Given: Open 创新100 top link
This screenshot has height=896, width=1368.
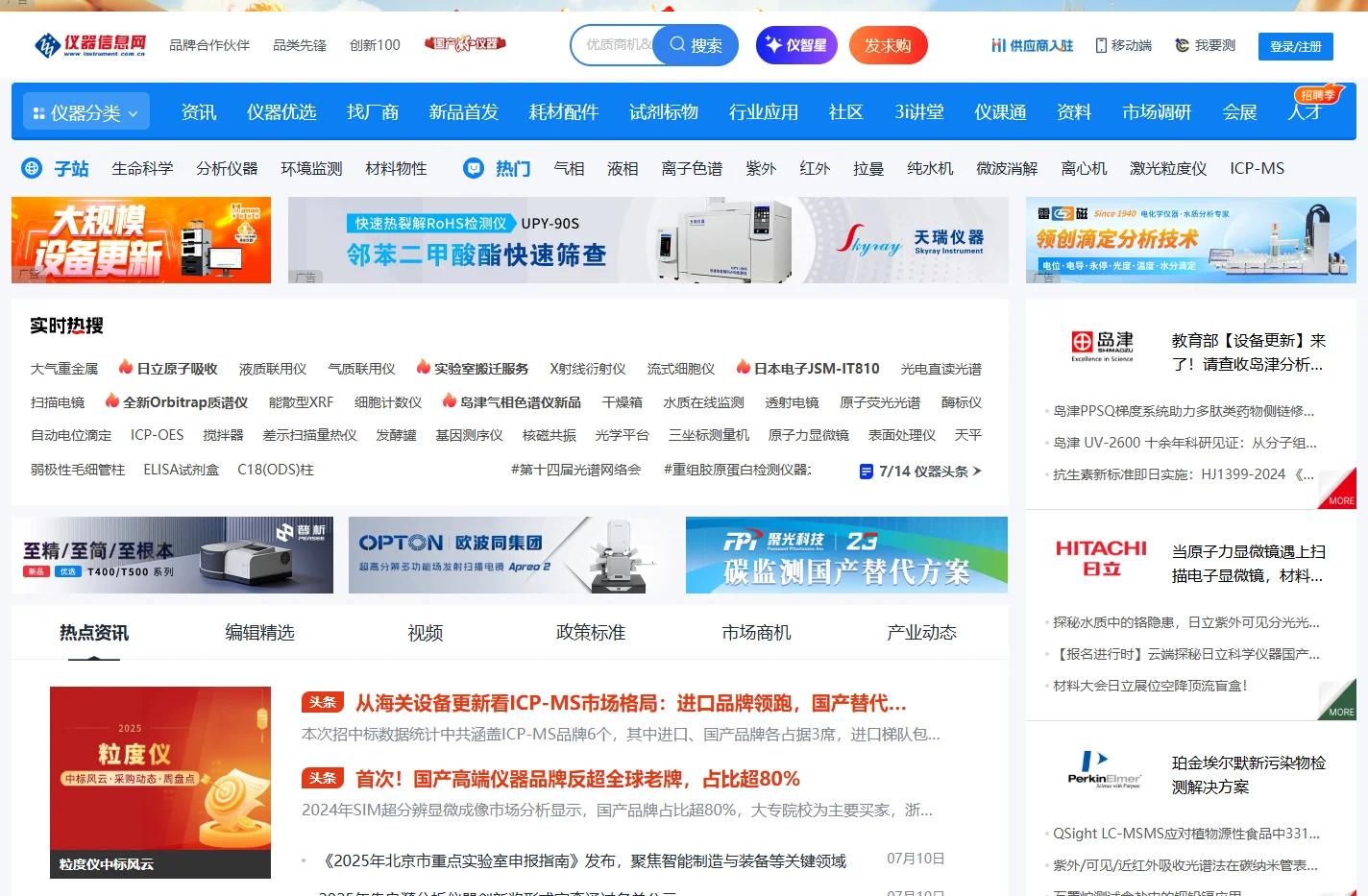Looking at the screenshot, I should (x=375, y=45).
